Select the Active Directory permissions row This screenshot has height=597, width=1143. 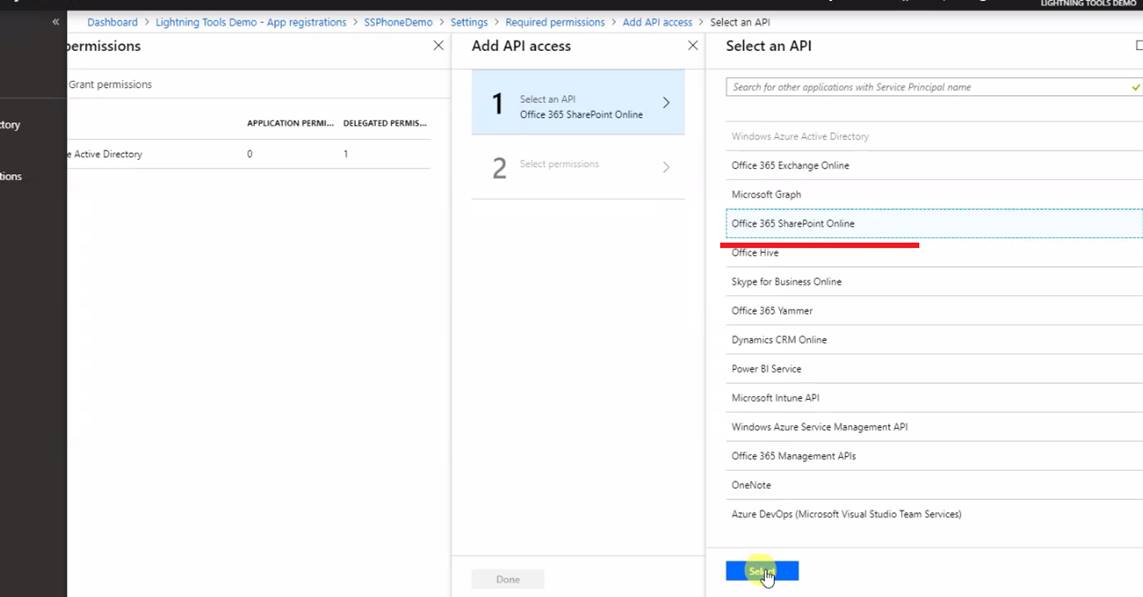click(x=248, y=155)
